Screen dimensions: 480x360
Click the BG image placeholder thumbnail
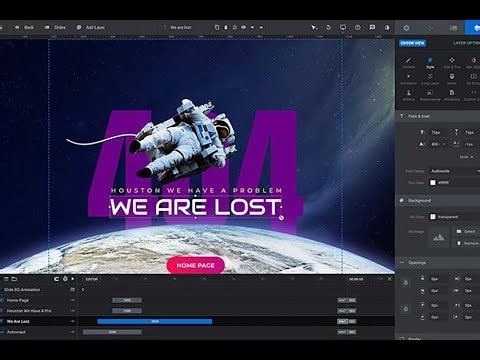[x=439, y=237]
